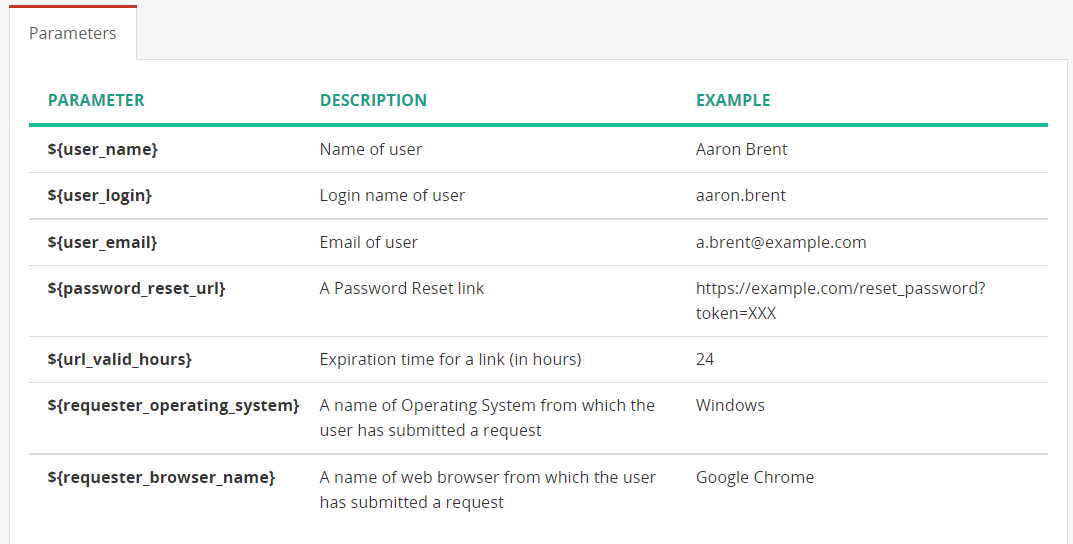1073x544 pixels.
Task: Click the 'Login name of user' description
Action: point(392,195)
